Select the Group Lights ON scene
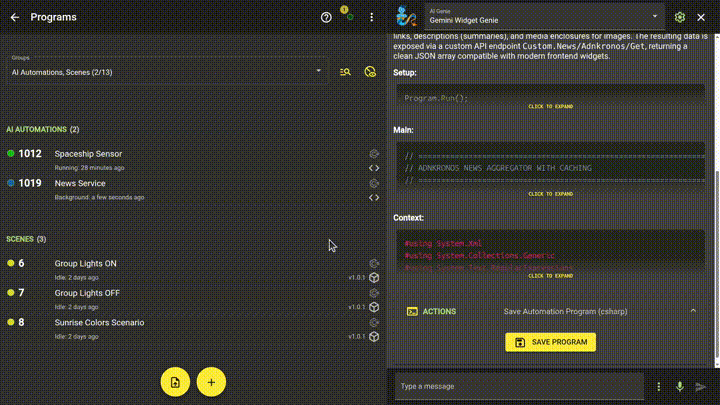Viewport: 720px width, 405px height. pyautogui.click(x=193, y=270)
